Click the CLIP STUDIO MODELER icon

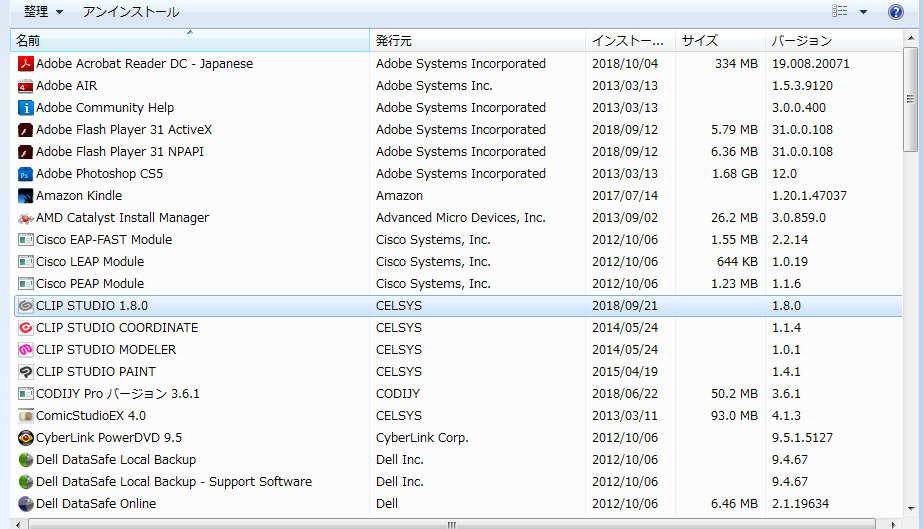point(26,350)
